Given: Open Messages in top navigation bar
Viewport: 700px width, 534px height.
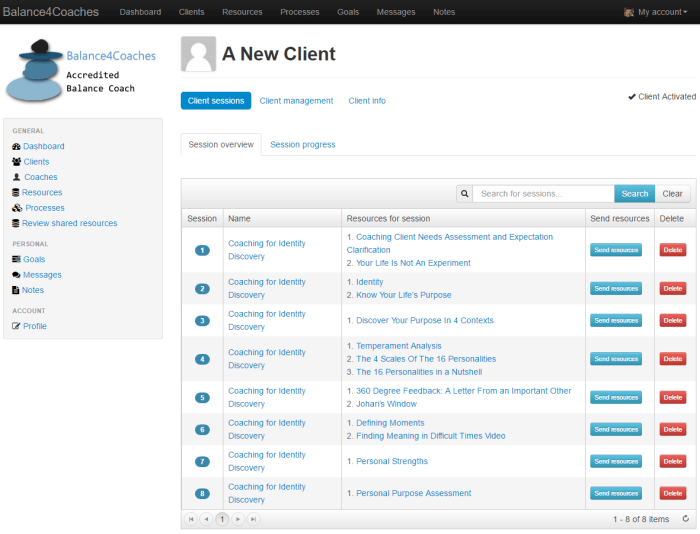Looking at the screenshot, I should click(x=396, y=12).
